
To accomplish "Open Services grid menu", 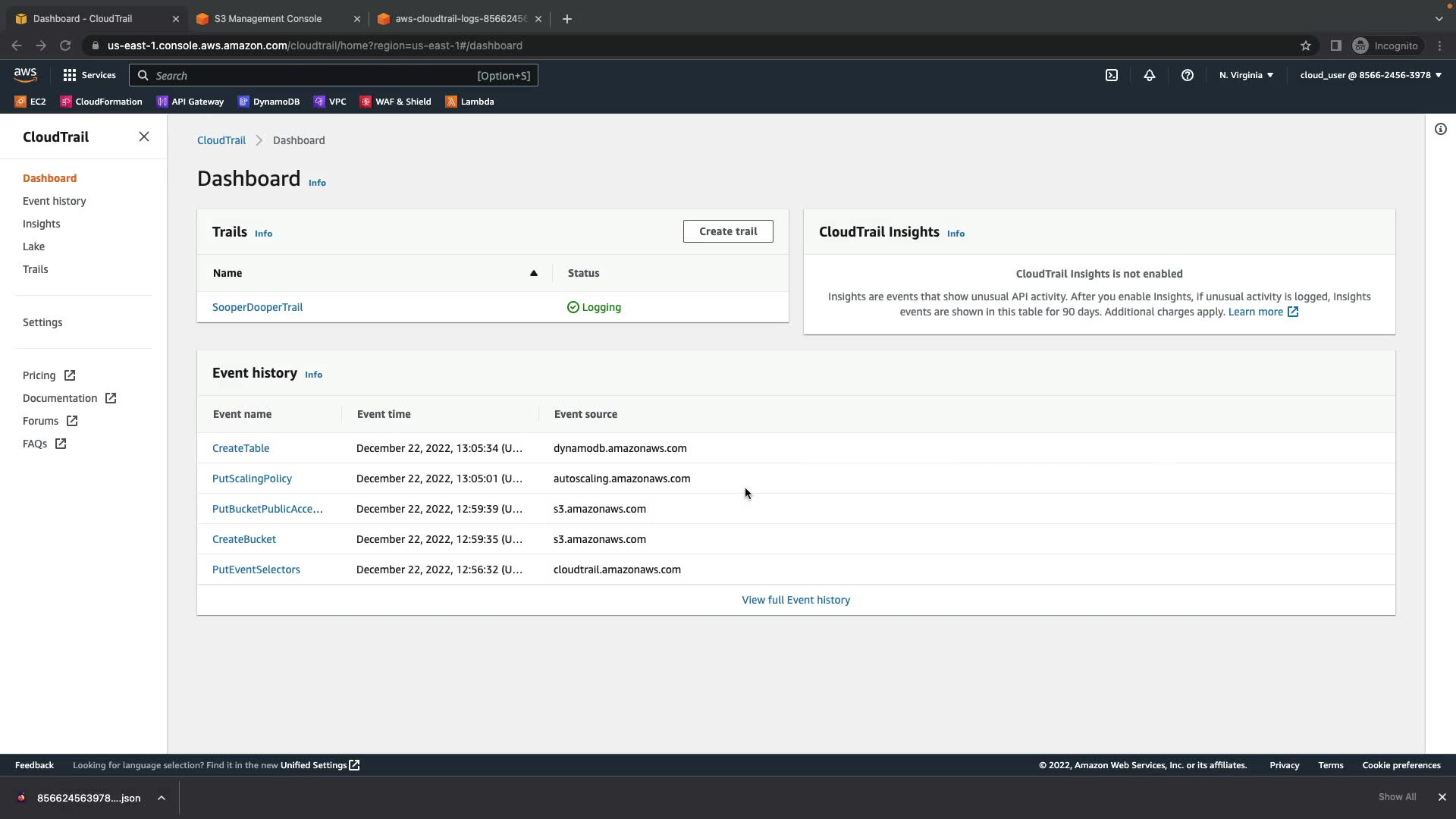I will pyautogui.click(x=89, y=75).
